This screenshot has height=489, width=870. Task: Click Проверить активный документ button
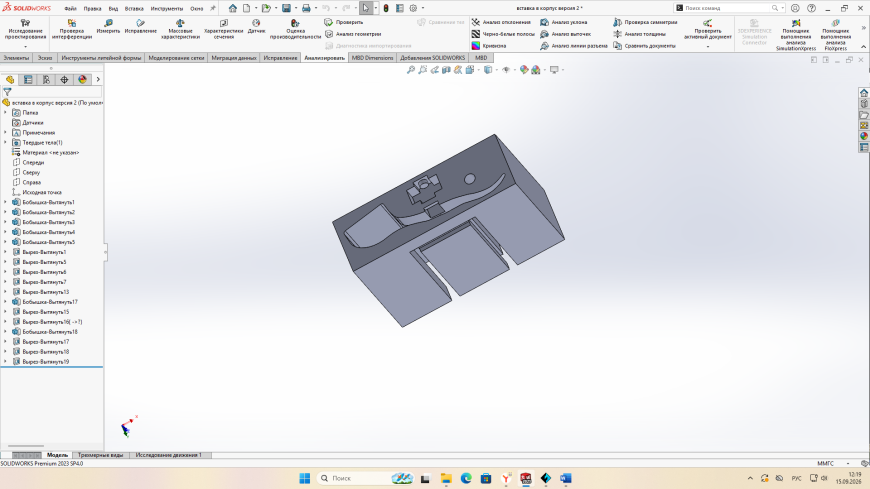[x=707, y=29]
